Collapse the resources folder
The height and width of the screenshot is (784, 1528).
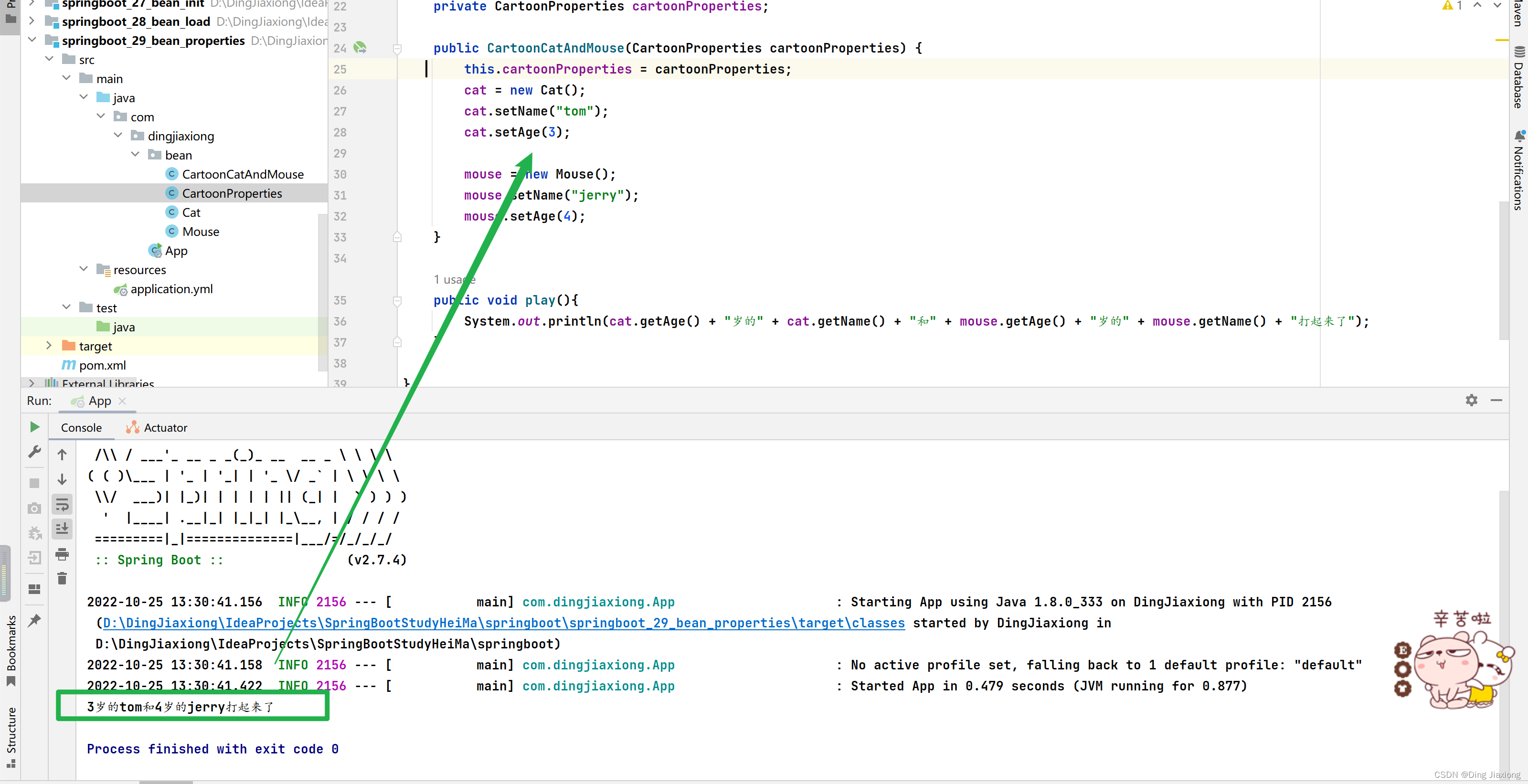pos(84,269)
